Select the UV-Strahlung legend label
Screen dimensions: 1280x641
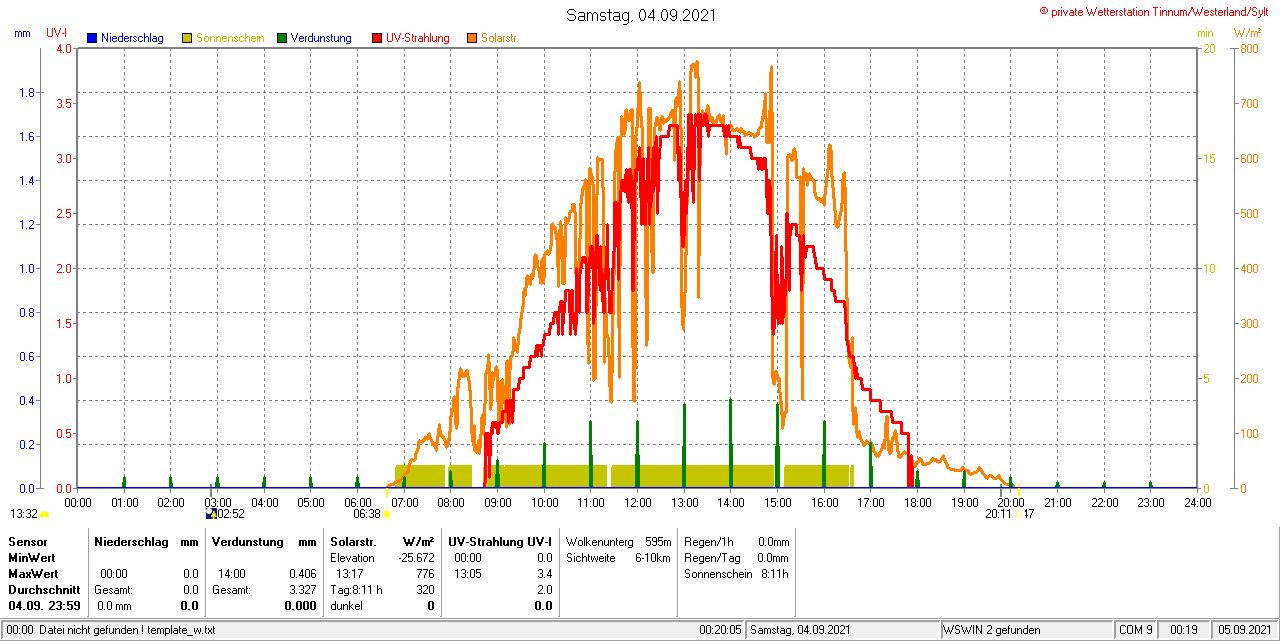(x=419, y=38)
